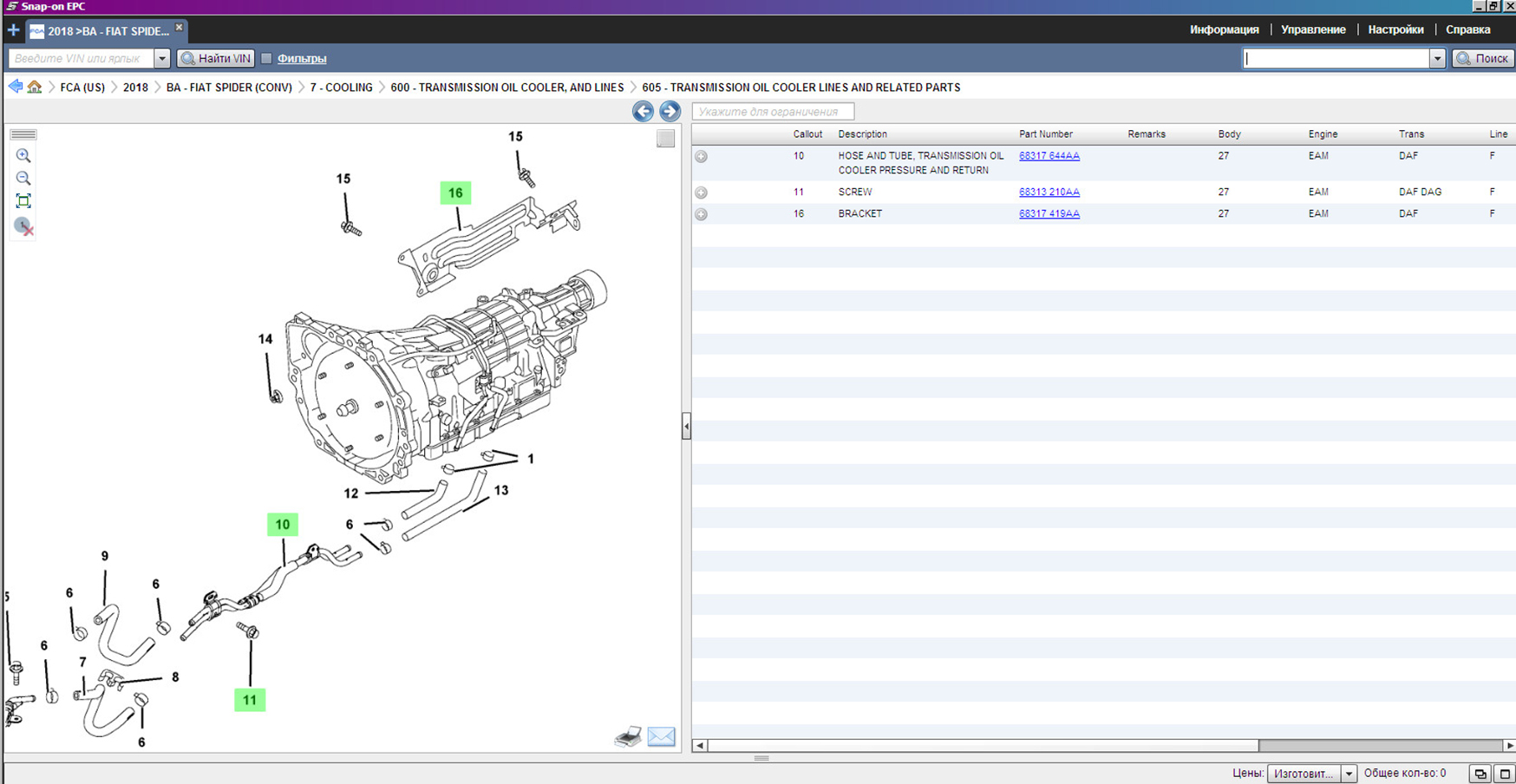1516x784 pixels.
Task: Zoom in on the parts diagram
Action: point(23,156)
